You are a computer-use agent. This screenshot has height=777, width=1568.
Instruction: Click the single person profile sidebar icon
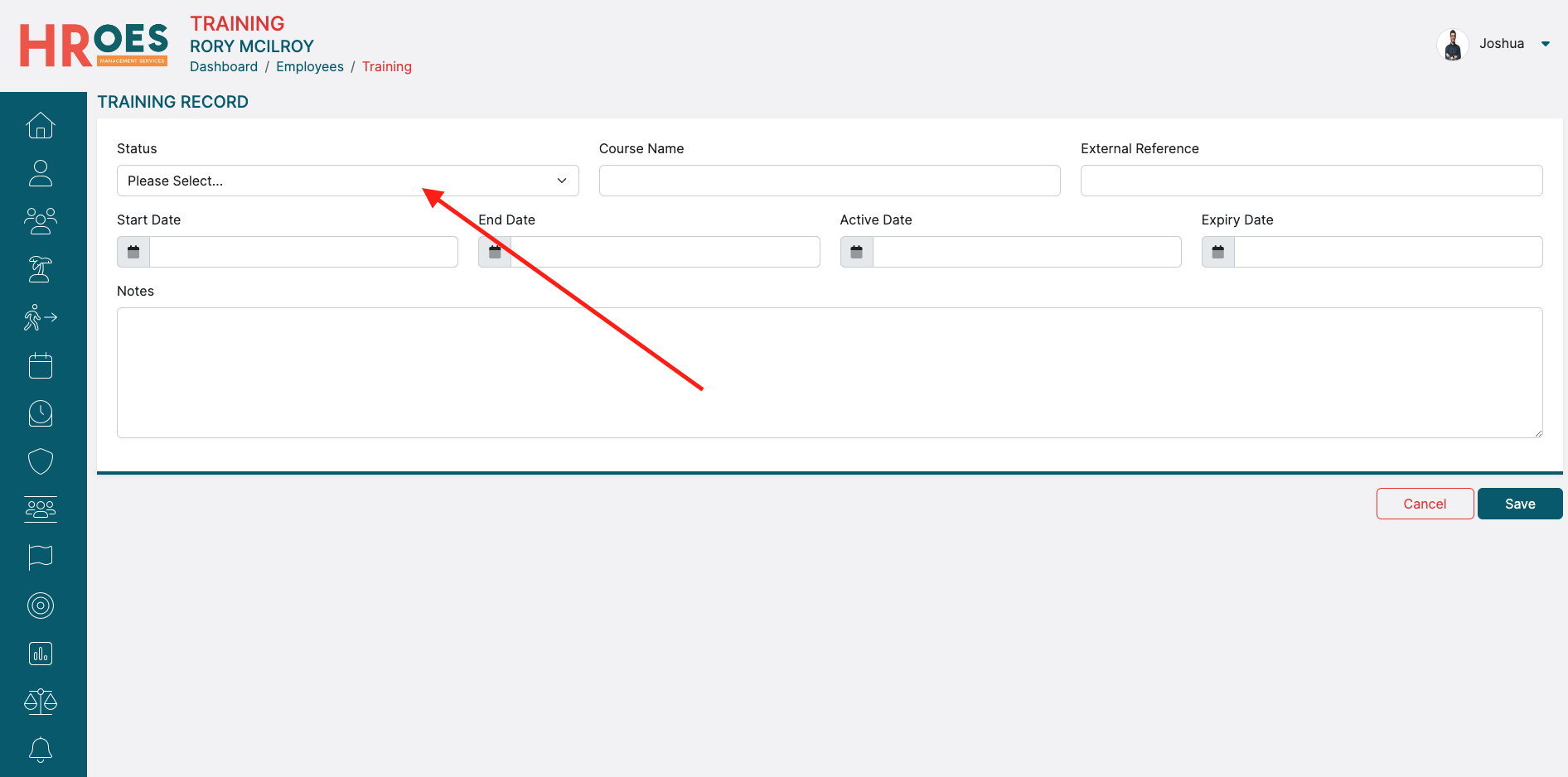point(41,173)
